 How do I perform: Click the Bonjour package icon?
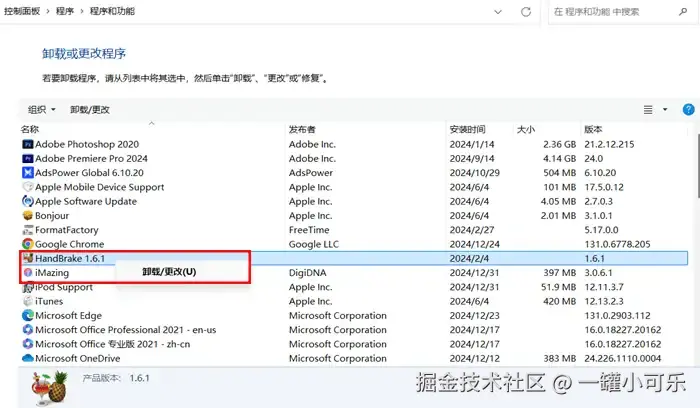point(28,216)
